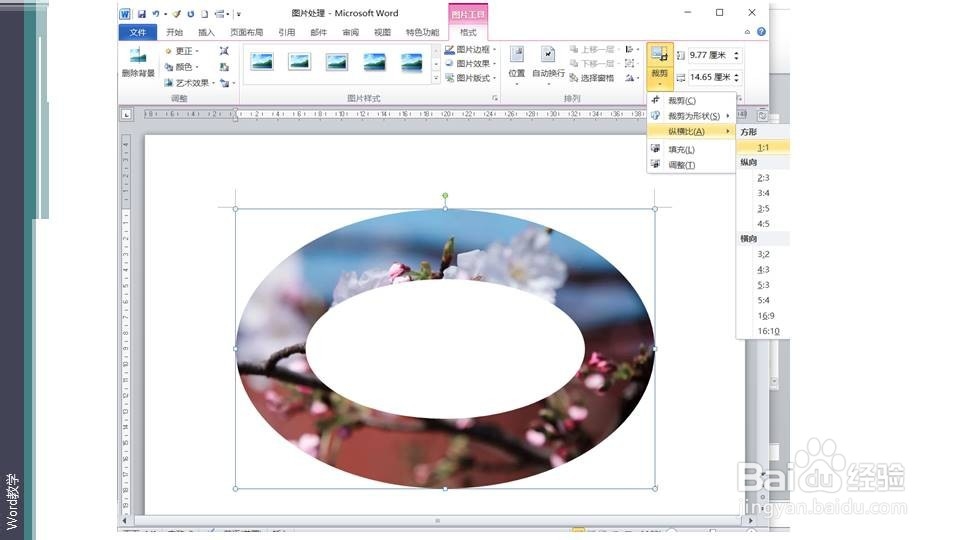
Task: Click the Crop (裁剪) icon button
Action: (x=659, y=56)
